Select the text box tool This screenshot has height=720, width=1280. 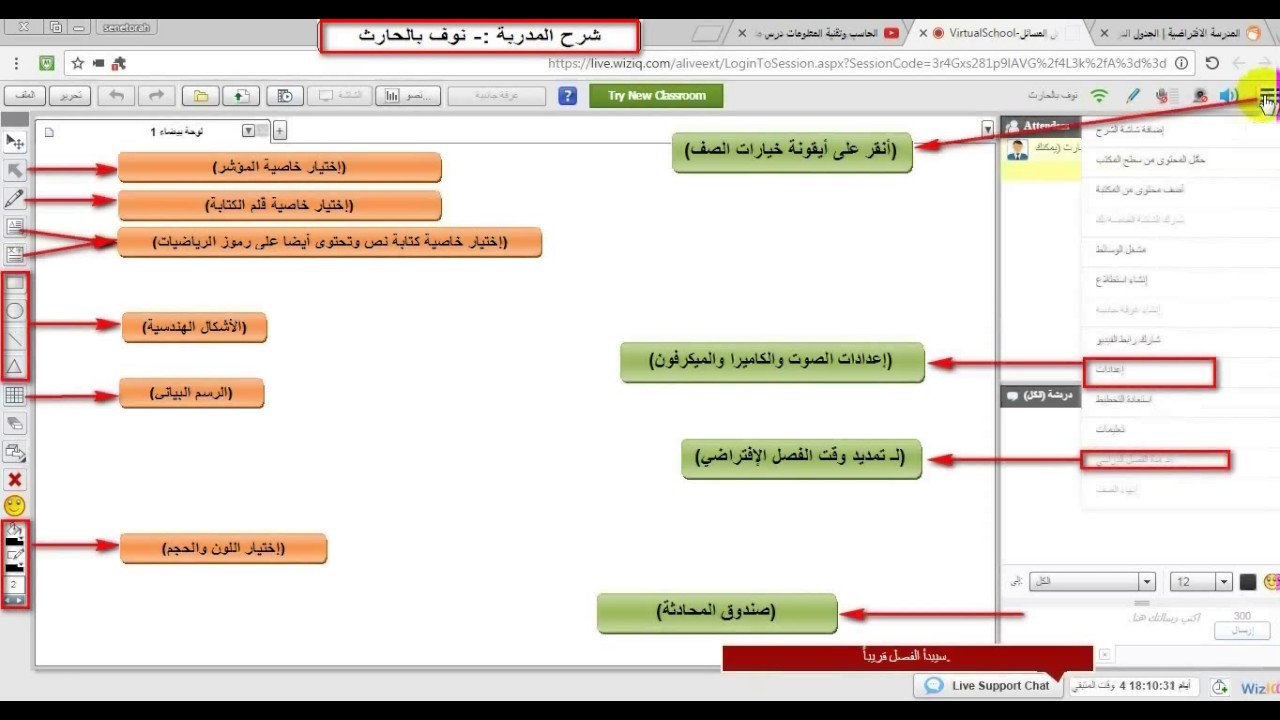click(x=15, y=227)
